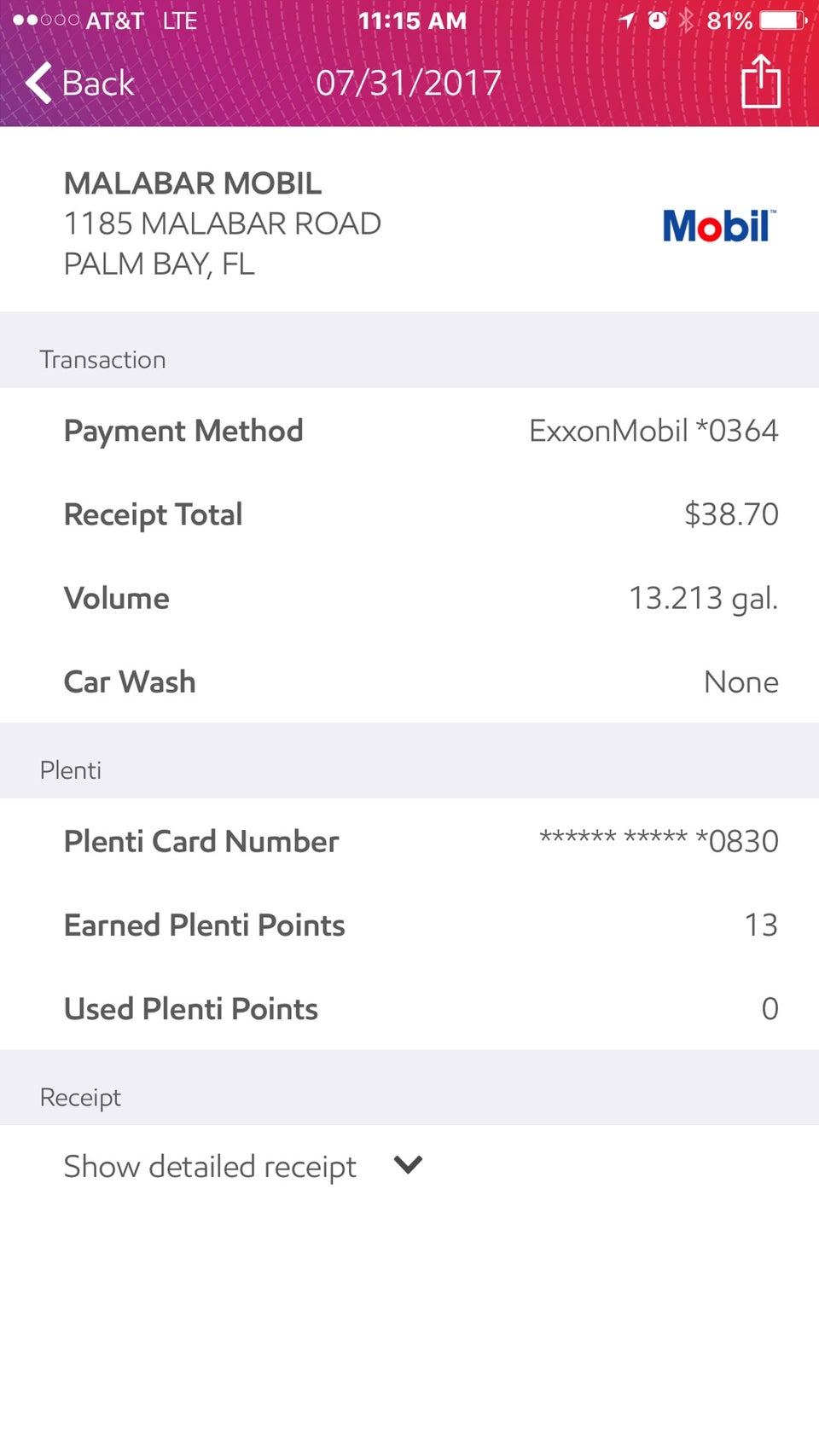The width and height of the screenshot is (819, 1456).
Task: Show detailed receipt text
Action: point(210,1166)
